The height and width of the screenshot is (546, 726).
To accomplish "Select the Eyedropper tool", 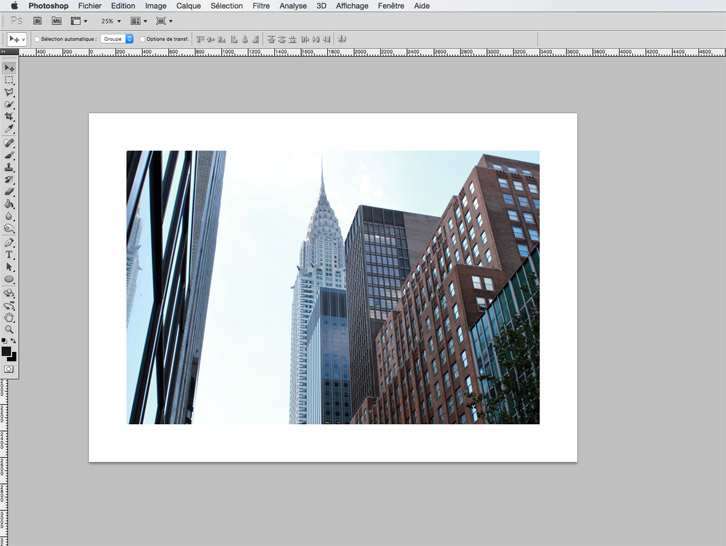I will (x=9, y=129).
